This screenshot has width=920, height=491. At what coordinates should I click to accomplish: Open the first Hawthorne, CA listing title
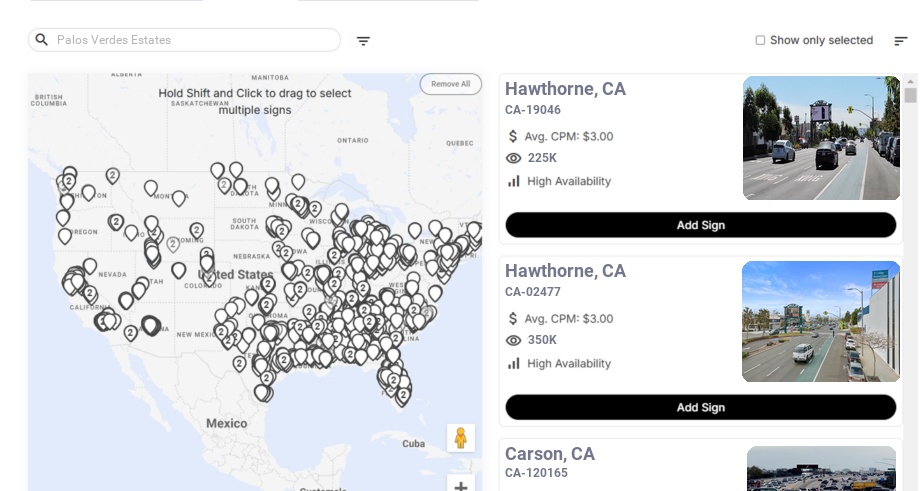(565, 89)
